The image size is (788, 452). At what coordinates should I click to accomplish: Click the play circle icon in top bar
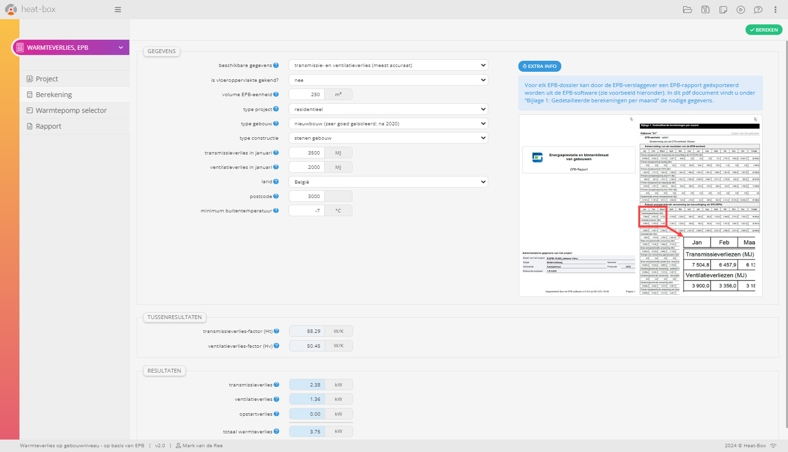741,10
